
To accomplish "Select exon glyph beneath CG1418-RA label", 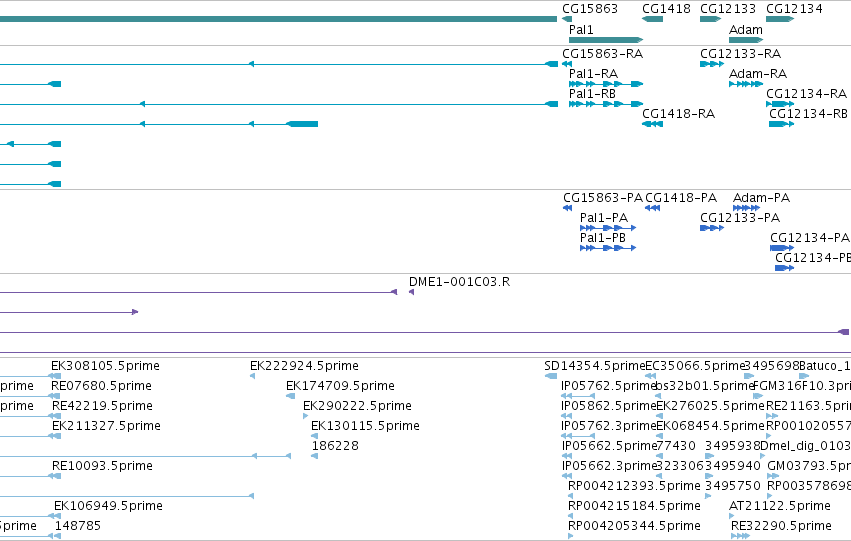I will pyautogui.click(x=652, y=124).
